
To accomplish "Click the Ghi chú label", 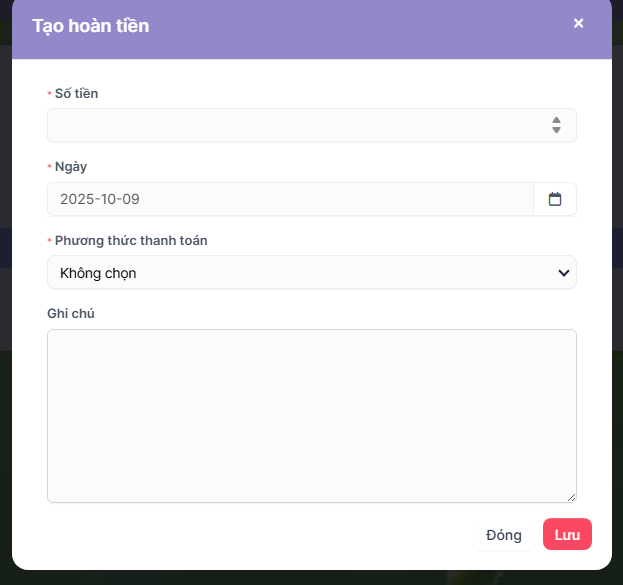I will click(71, 313).
